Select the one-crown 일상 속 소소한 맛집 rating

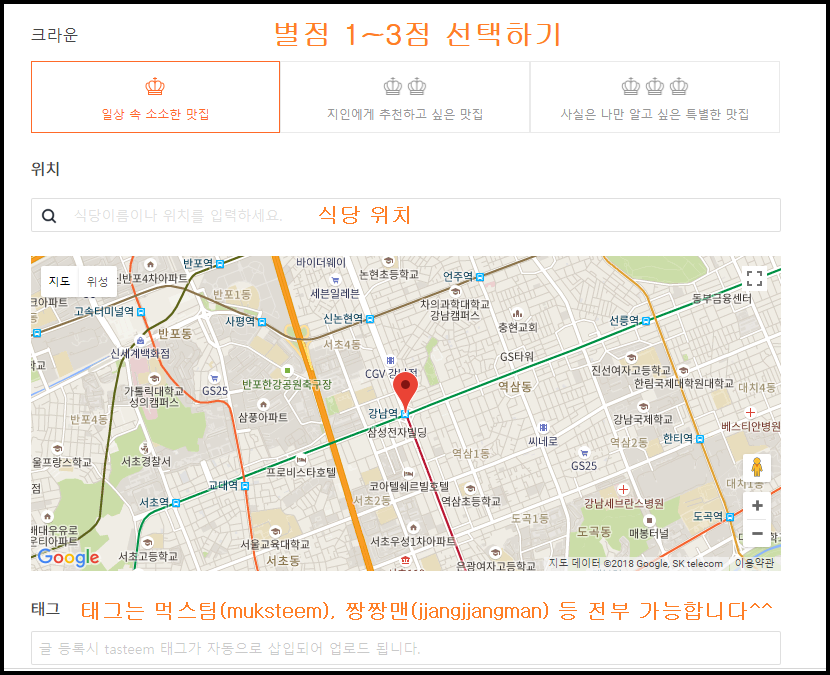[155, 97]
